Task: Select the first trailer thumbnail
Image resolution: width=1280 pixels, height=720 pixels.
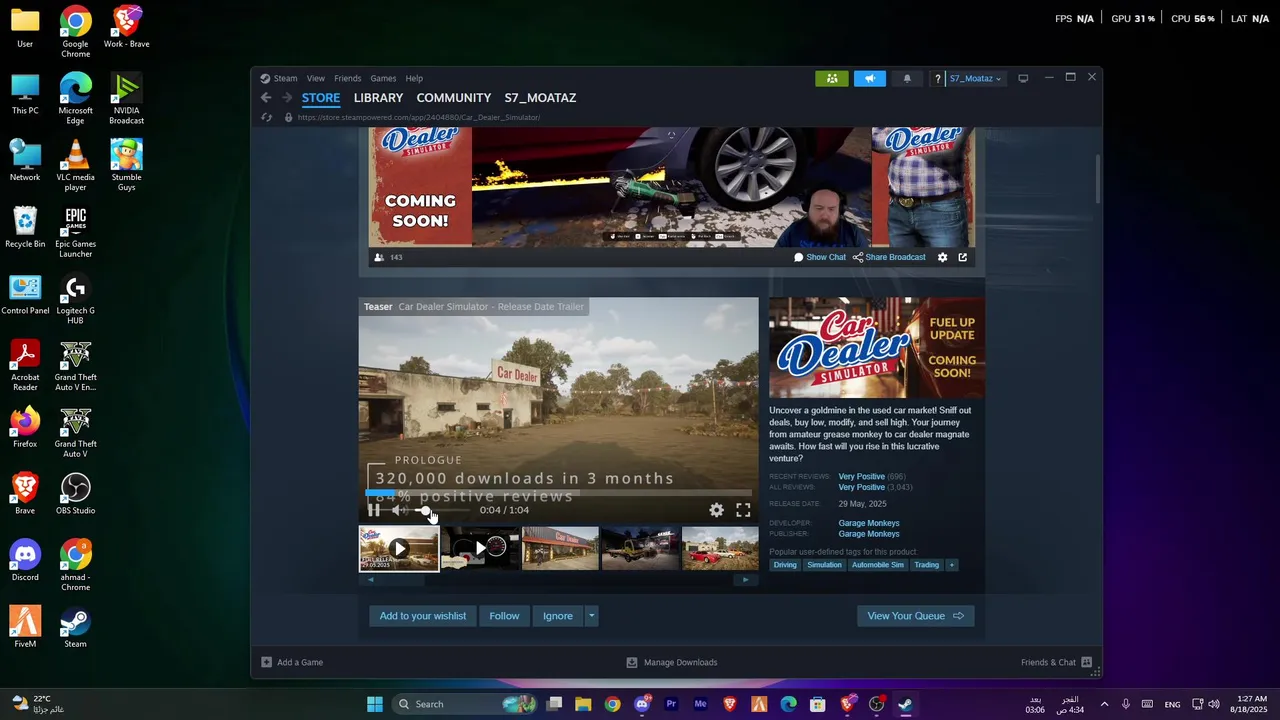Action: (x=399, y=548)
